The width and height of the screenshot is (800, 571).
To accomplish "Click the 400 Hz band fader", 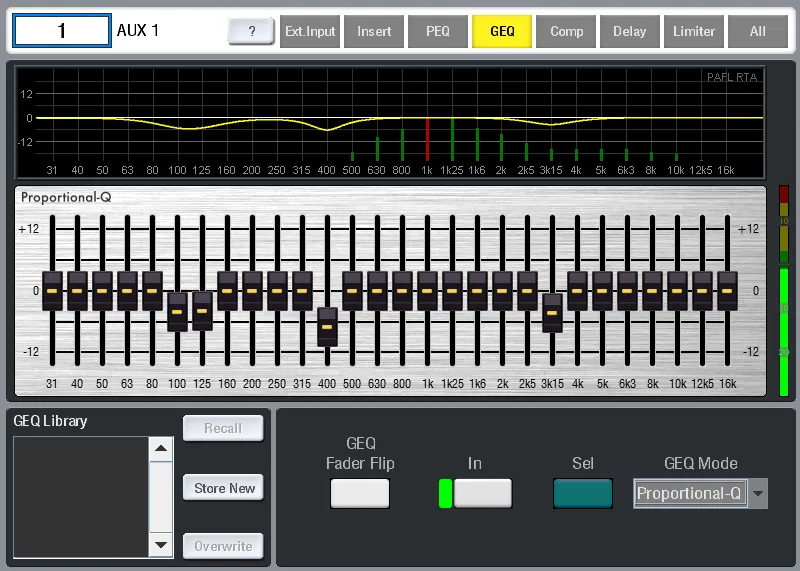I will 327,327.
